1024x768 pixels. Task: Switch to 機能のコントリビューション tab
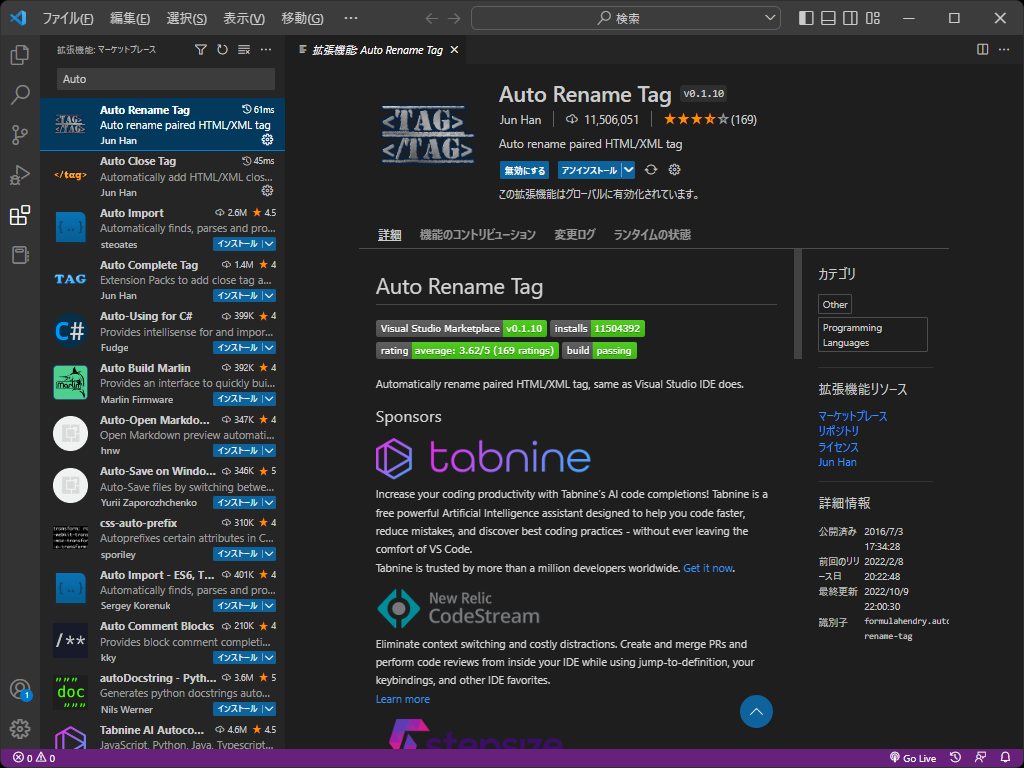point(477,234)
